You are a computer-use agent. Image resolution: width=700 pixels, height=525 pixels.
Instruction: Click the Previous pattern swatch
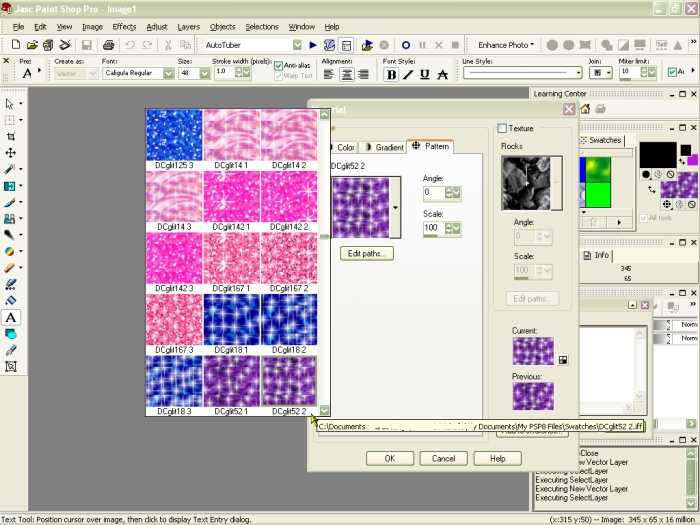533,396
